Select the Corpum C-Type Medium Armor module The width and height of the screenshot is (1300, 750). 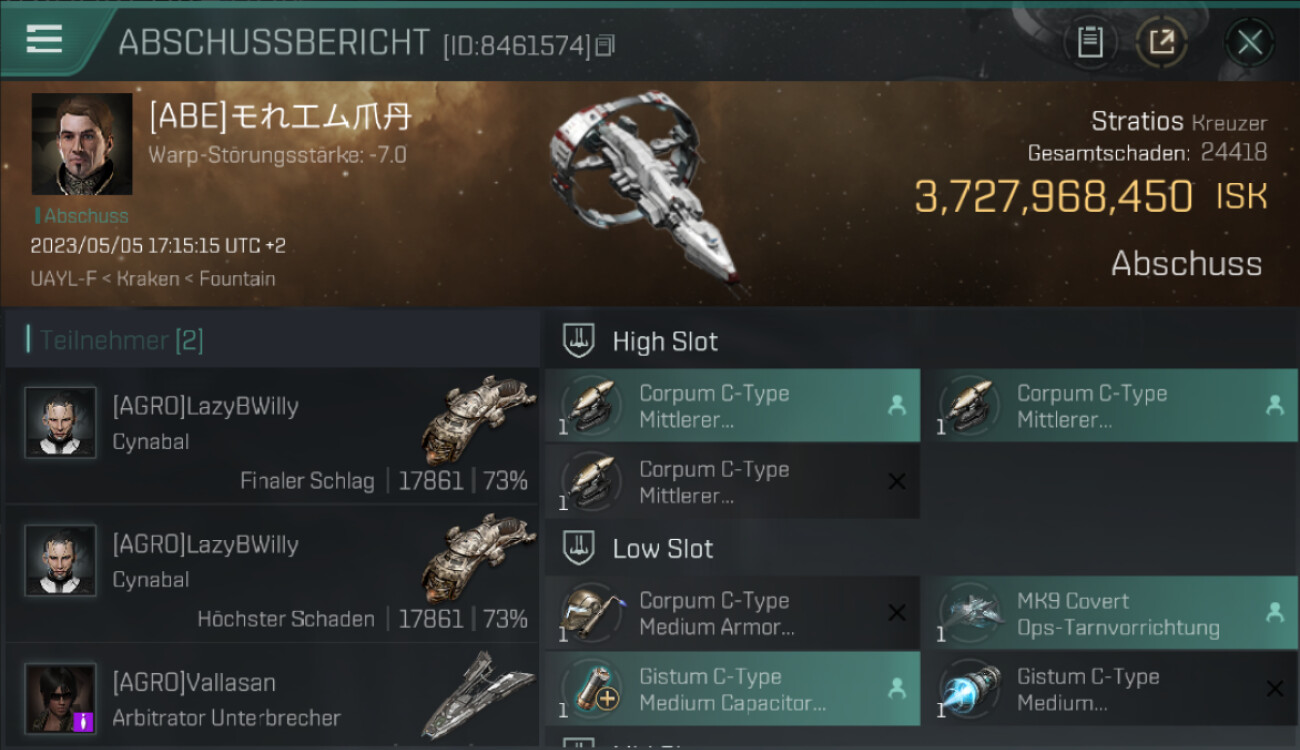732,614
